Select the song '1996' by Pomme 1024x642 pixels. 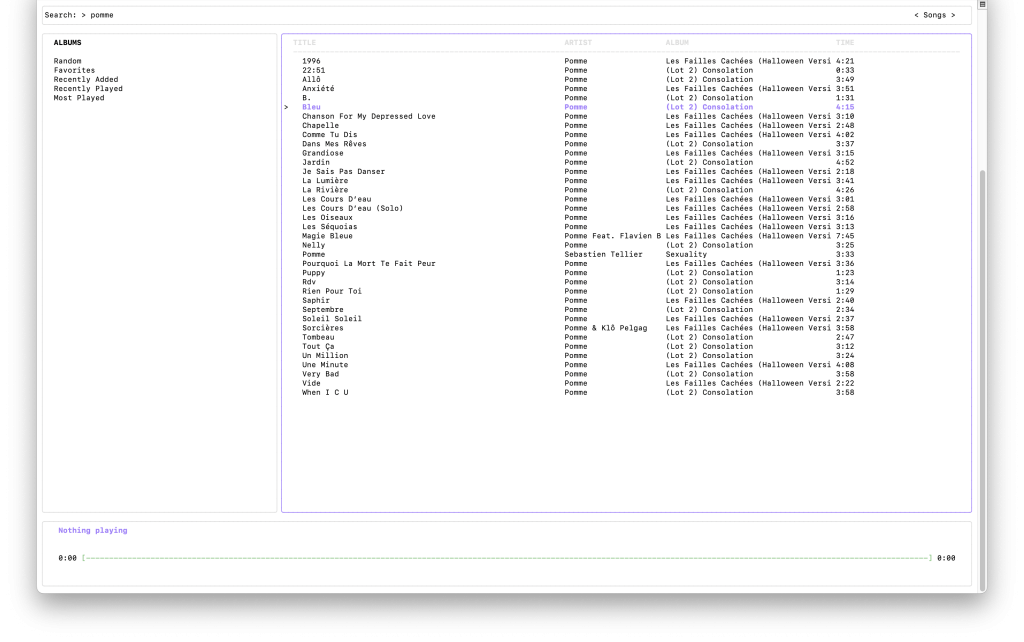[312, 61]
